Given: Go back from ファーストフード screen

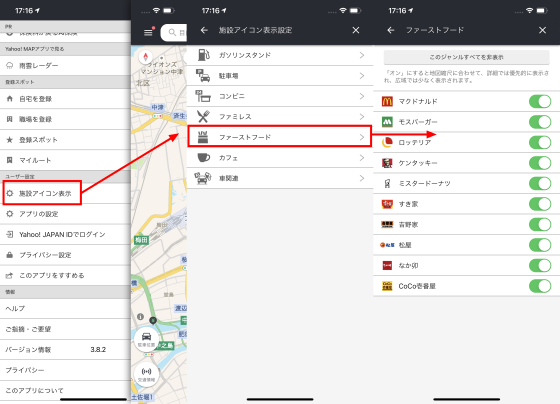Looking at the screenshot, I should tap(391, 30).
